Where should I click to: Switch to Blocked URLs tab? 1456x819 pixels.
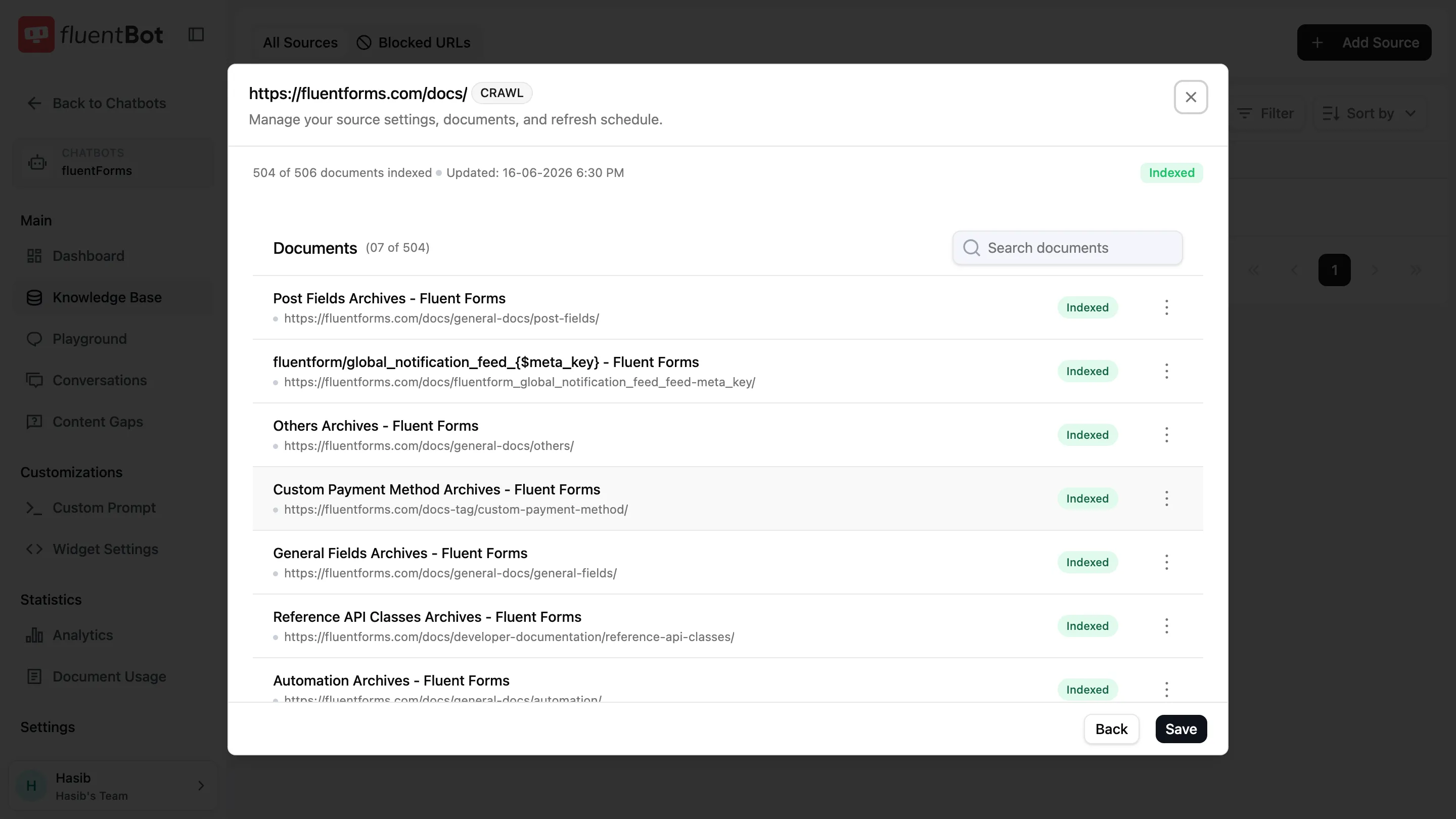413,42
